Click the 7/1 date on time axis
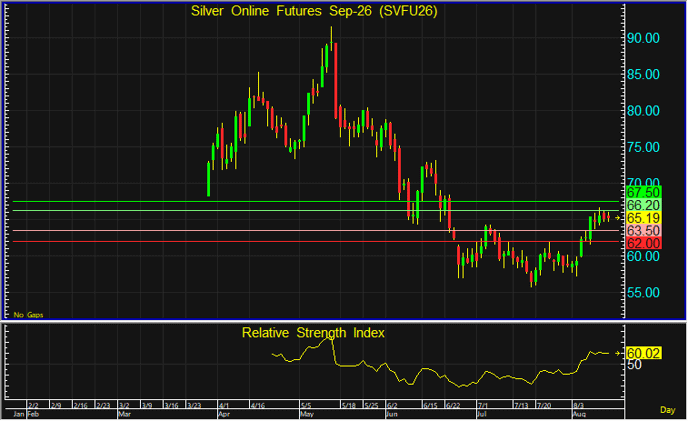 [x=483, y=405]
